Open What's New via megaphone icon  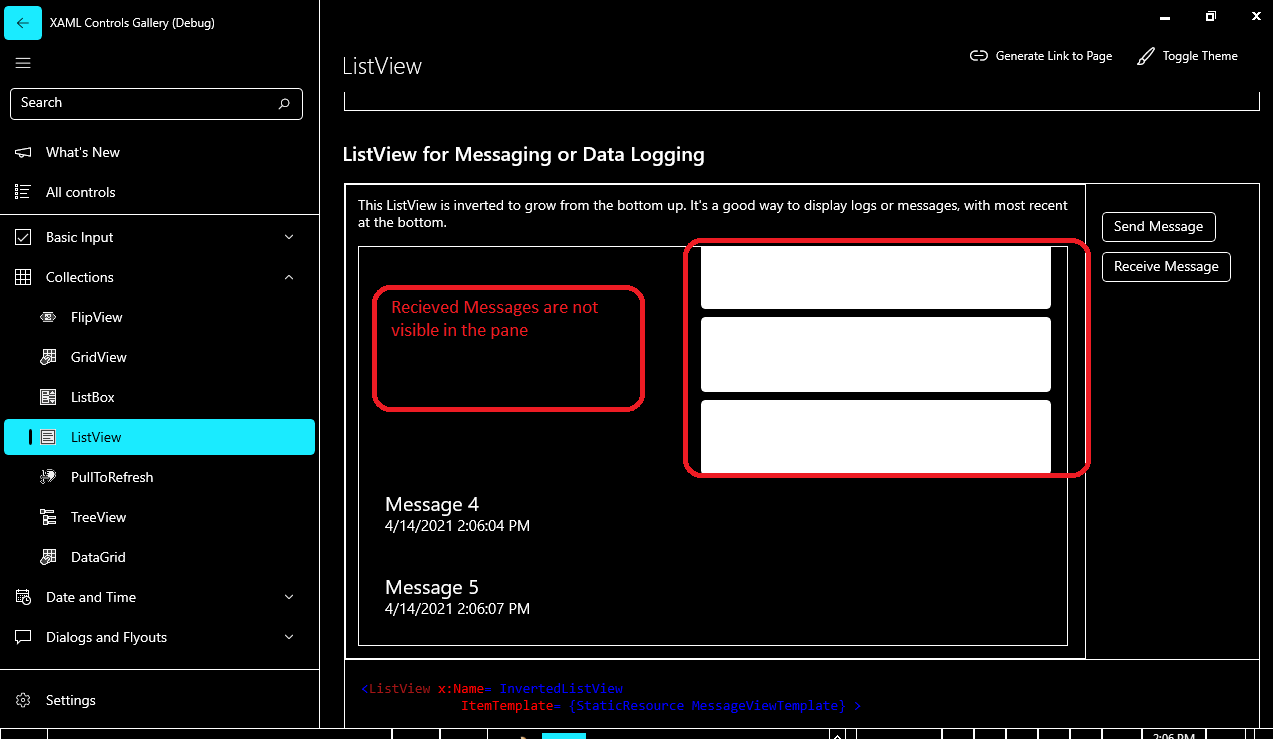(x=23, y=152)
